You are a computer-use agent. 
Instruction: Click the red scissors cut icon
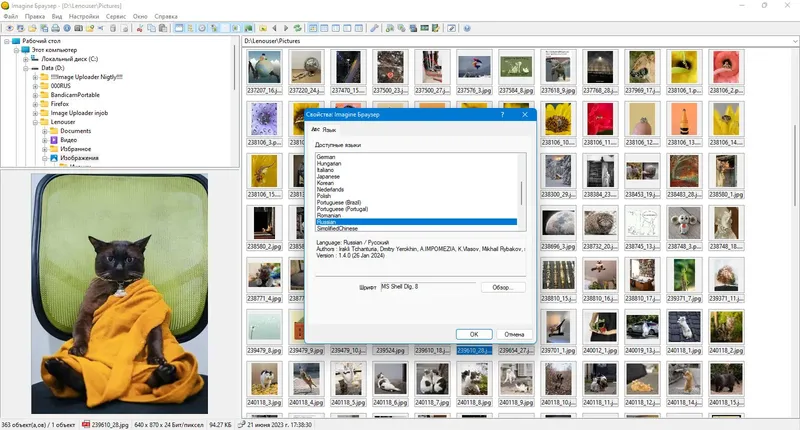[x=140, y=28]
